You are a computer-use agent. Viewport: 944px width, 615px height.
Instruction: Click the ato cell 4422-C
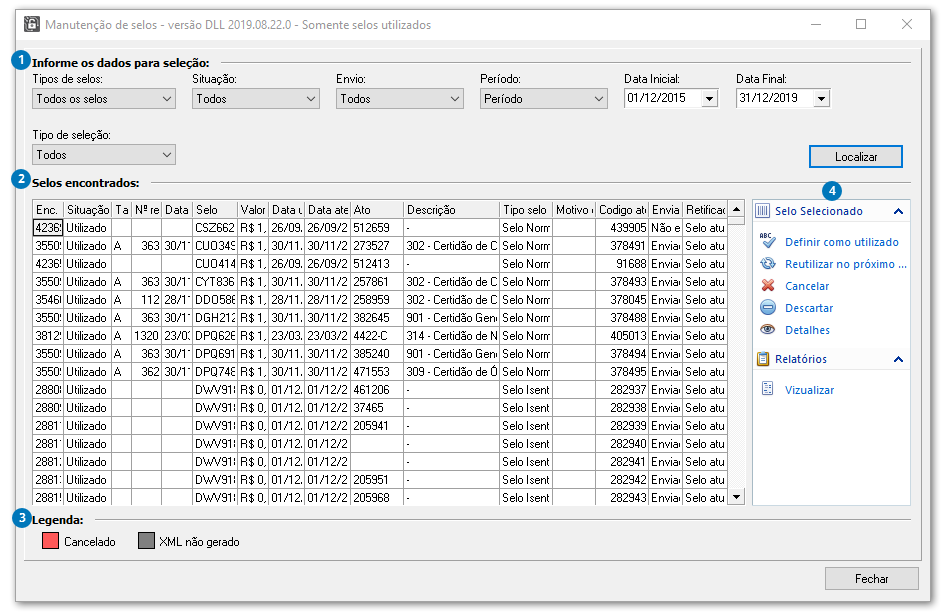click(x=377, y=336)
